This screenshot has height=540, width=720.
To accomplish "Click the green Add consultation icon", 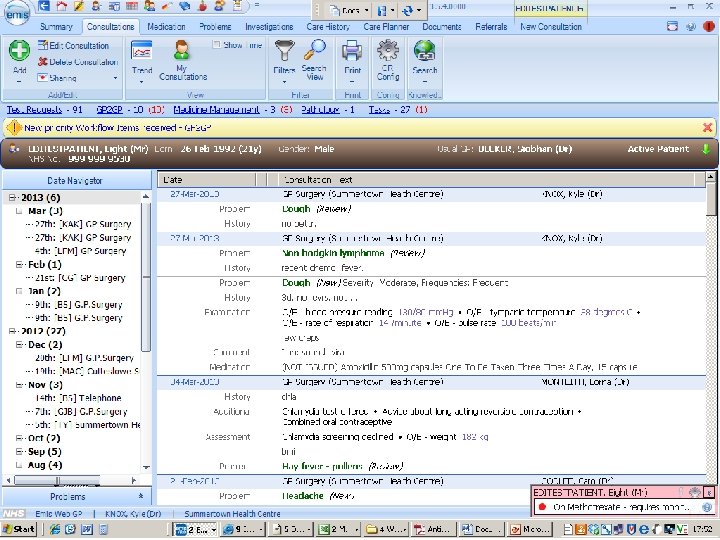I will point(19,51).
